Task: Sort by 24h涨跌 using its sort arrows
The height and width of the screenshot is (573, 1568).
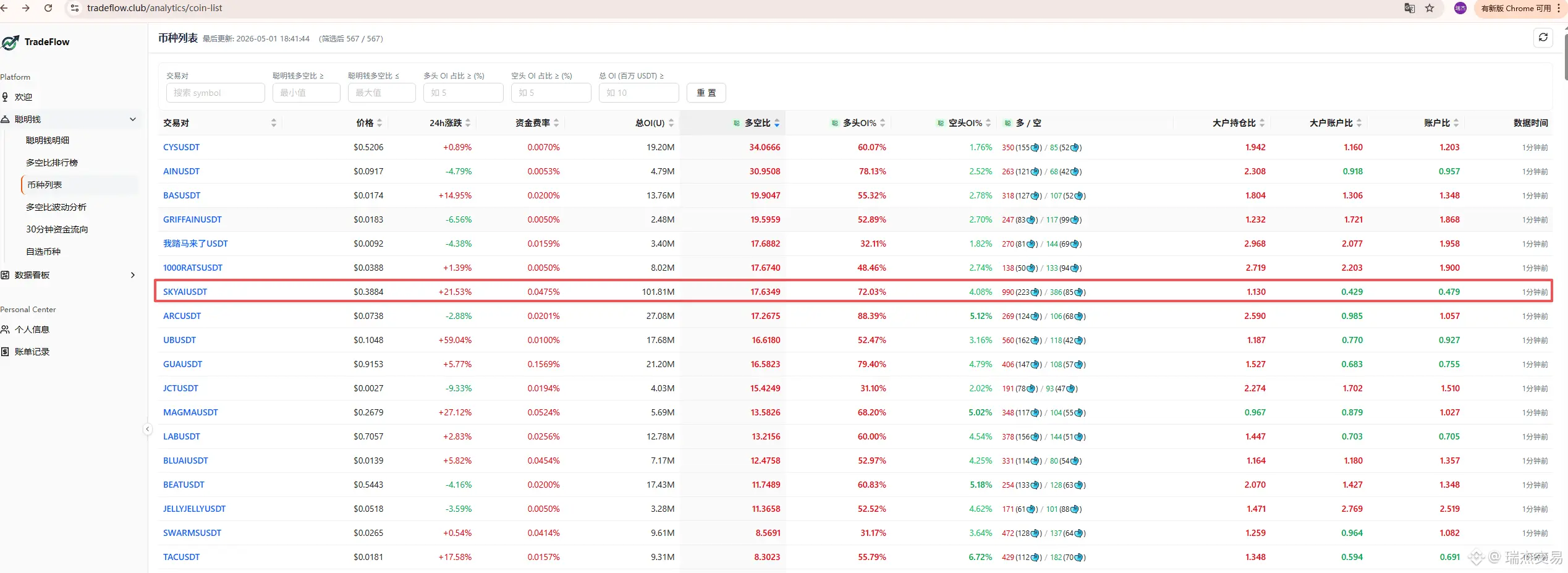Action: click(468, 123)
